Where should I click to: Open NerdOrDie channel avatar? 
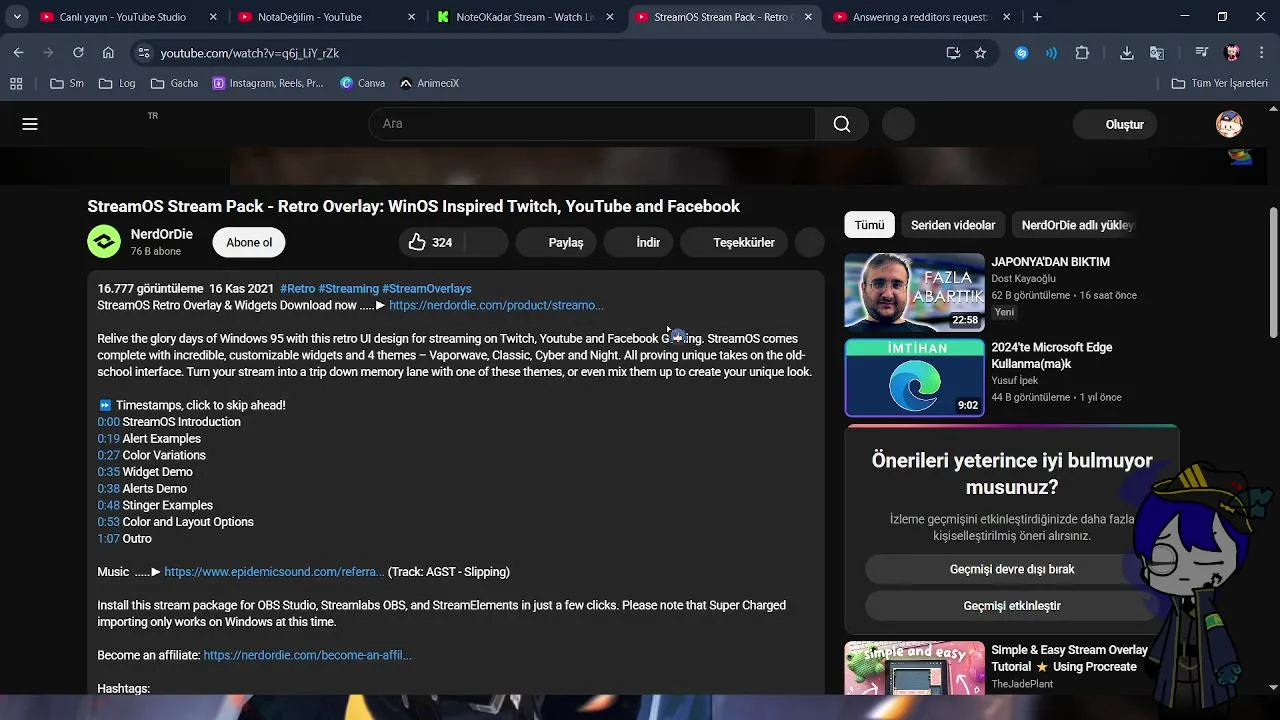[104, 242]
